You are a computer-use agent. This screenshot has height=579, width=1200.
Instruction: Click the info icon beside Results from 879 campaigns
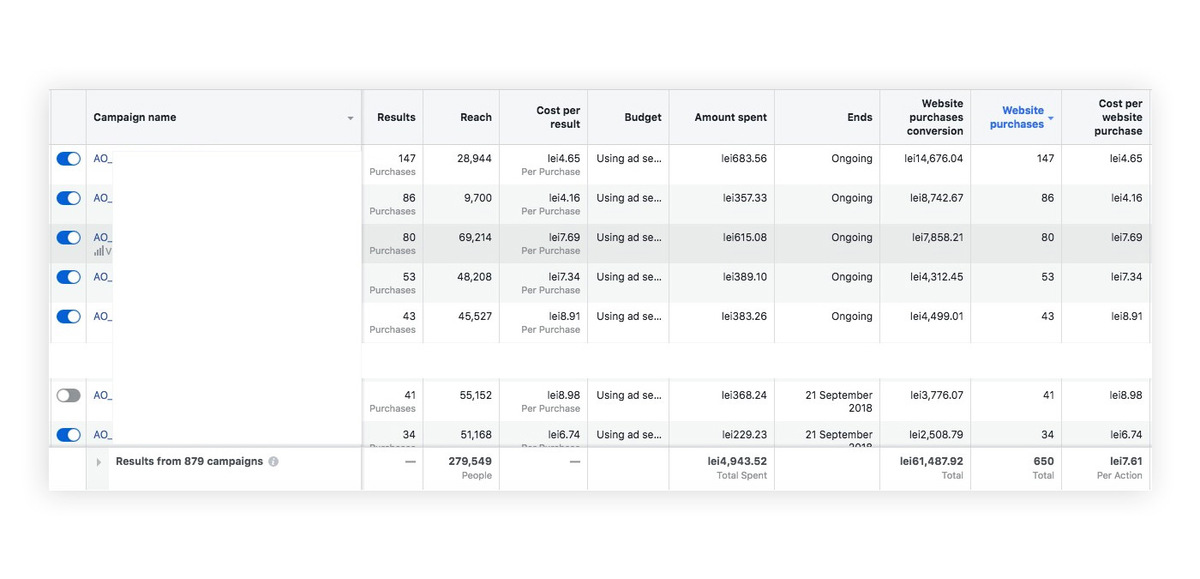pyautogui.click(x=274, y=462)
